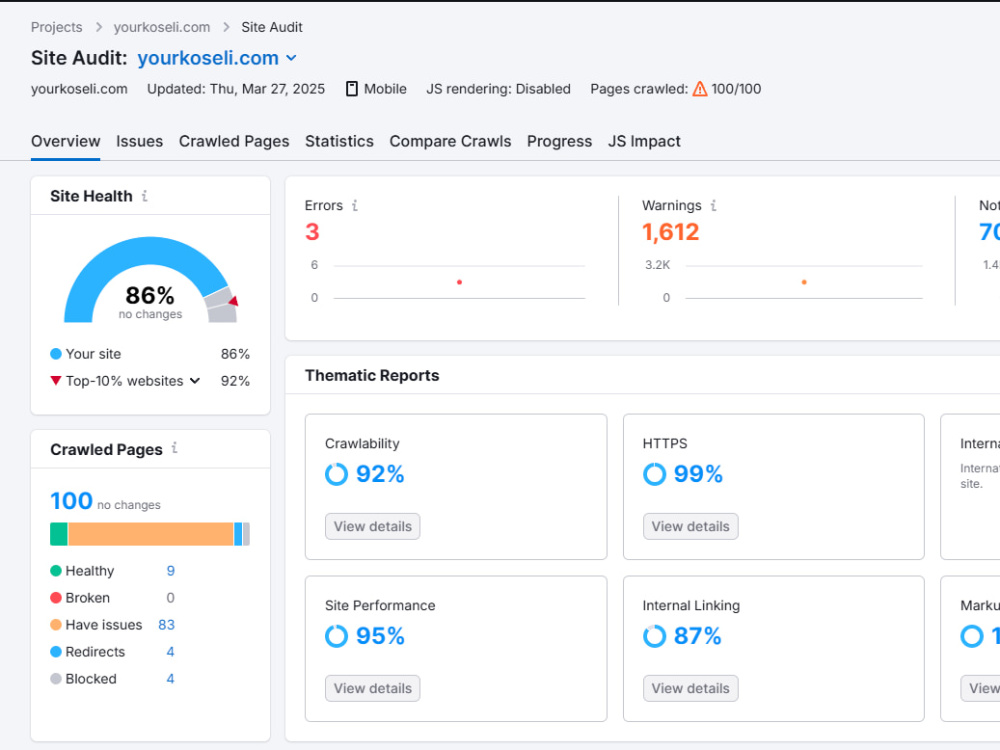Click View details under Crawlability
The height and width of the screenshot is (750, 1000).
(372, 526)
